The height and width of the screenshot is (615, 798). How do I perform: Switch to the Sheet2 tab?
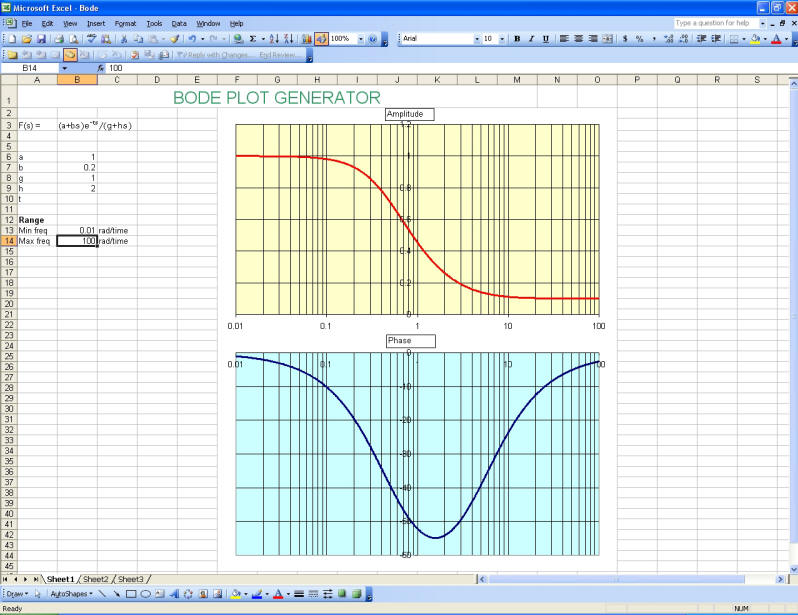pyautogui.click(x=96, y=579)
